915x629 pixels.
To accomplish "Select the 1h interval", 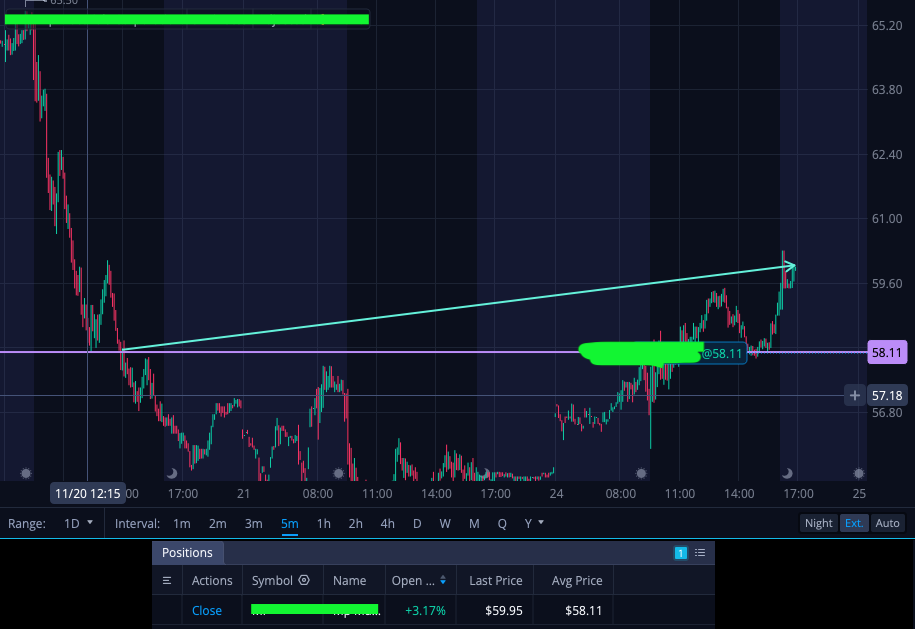I will click(x=323, y=523).
